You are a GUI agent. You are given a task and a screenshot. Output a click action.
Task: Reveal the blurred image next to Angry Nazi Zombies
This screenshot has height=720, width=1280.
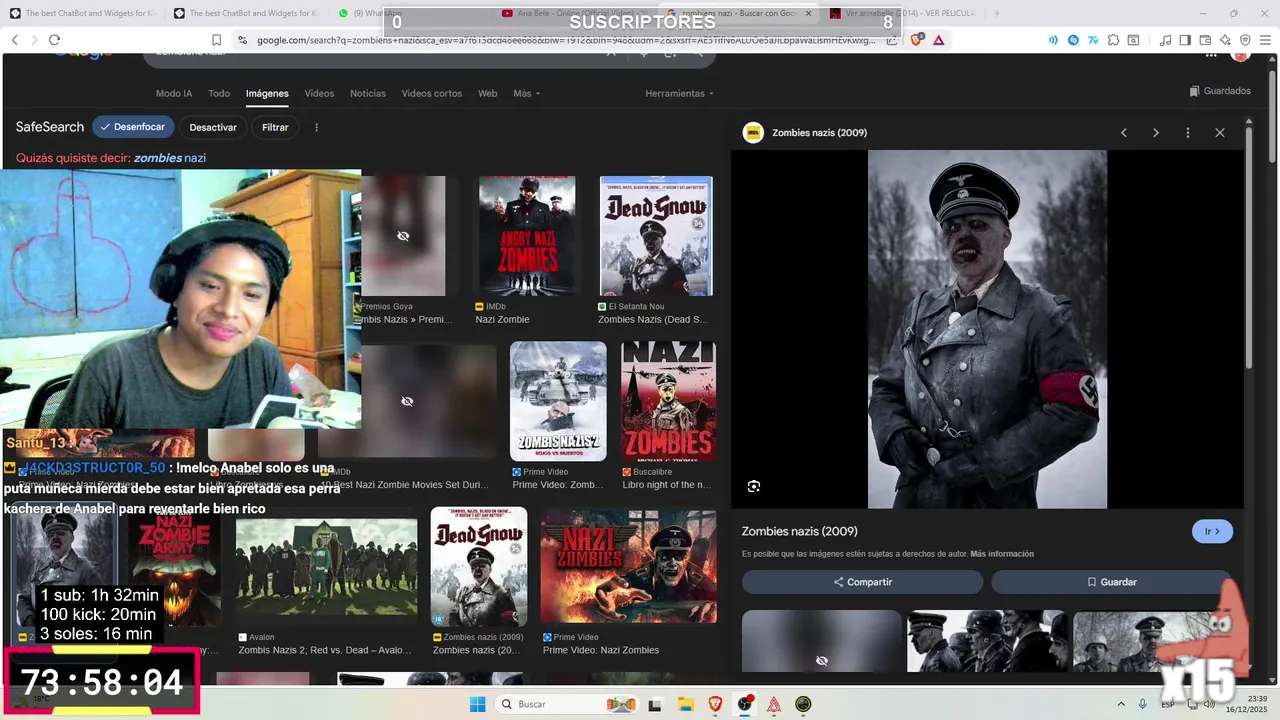[x=403, y=236]
